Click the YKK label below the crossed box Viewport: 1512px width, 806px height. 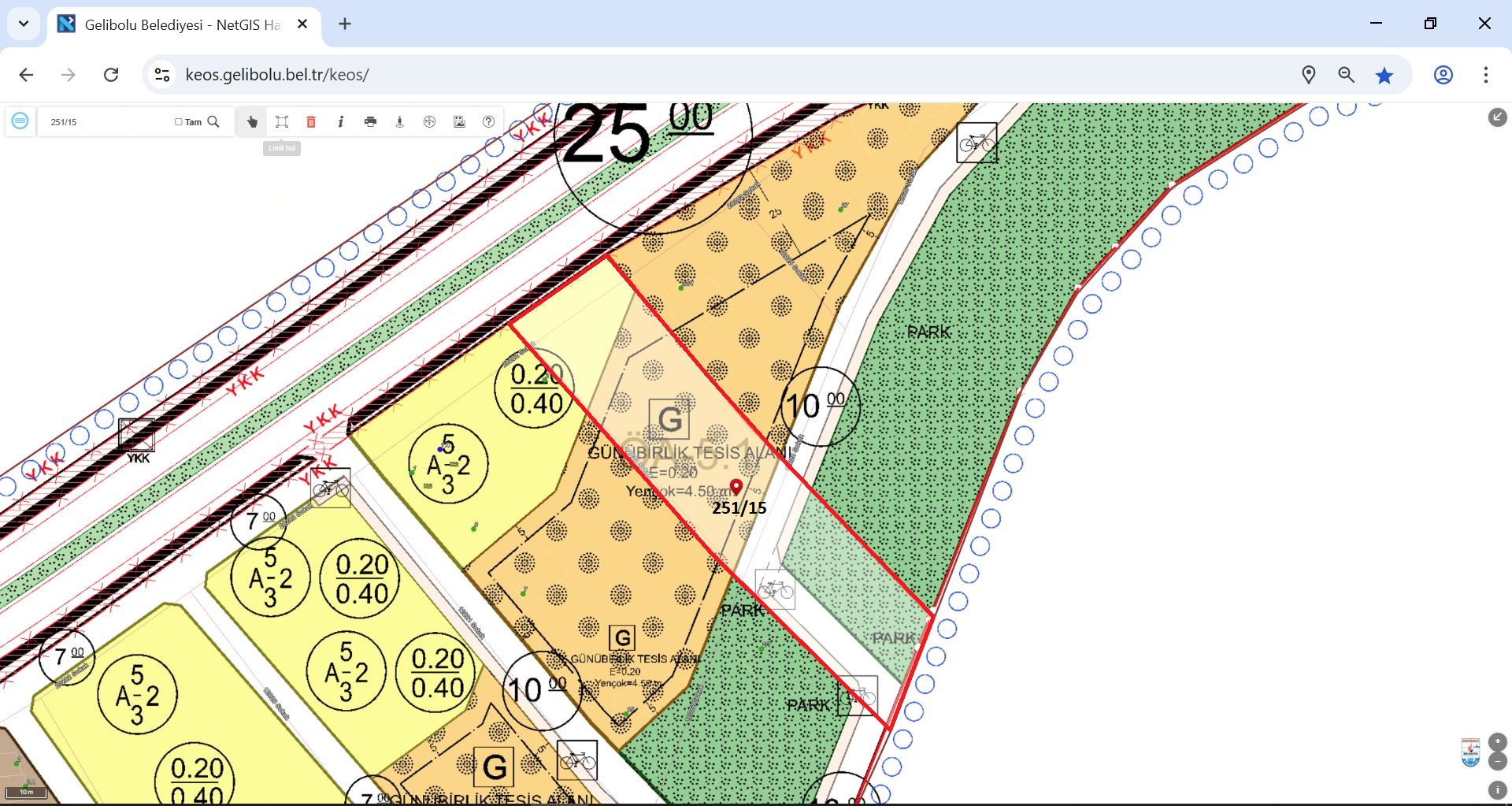point(138,459)
